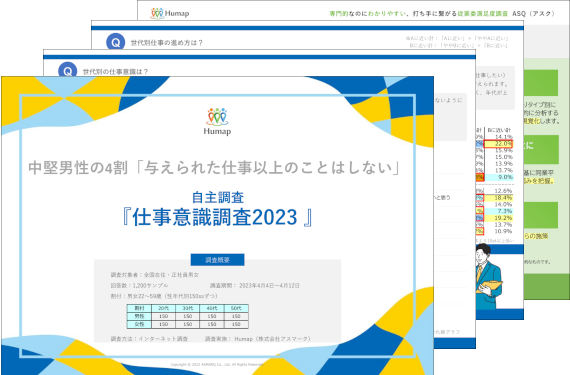Click the 30代 column header cell
This screenshot has width=570, height=375.
tap(188, 308)
